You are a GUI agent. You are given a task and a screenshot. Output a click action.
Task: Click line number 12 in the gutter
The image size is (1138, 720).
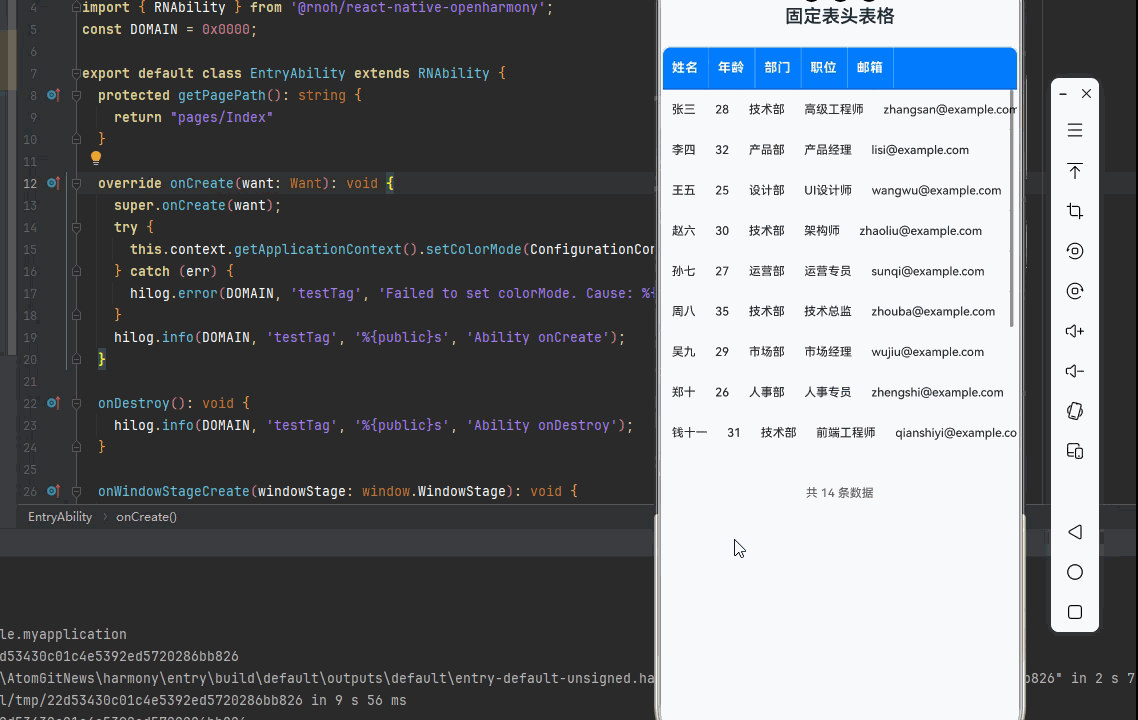[x=30, y=183]
